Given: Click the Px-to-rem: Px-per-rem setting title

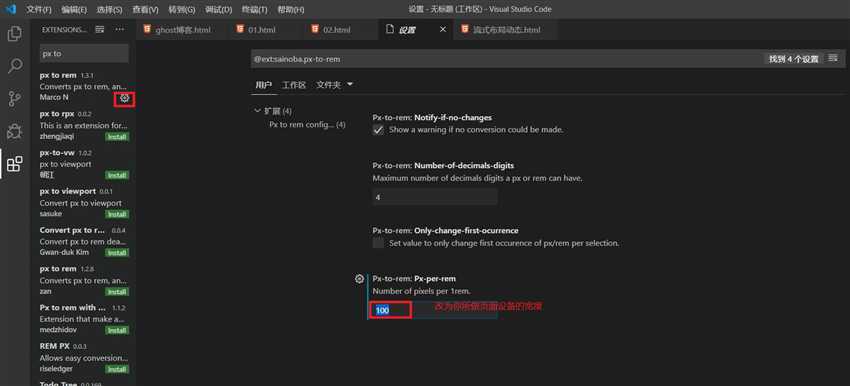Looking at the screenshot, I should tap(414, 279).
